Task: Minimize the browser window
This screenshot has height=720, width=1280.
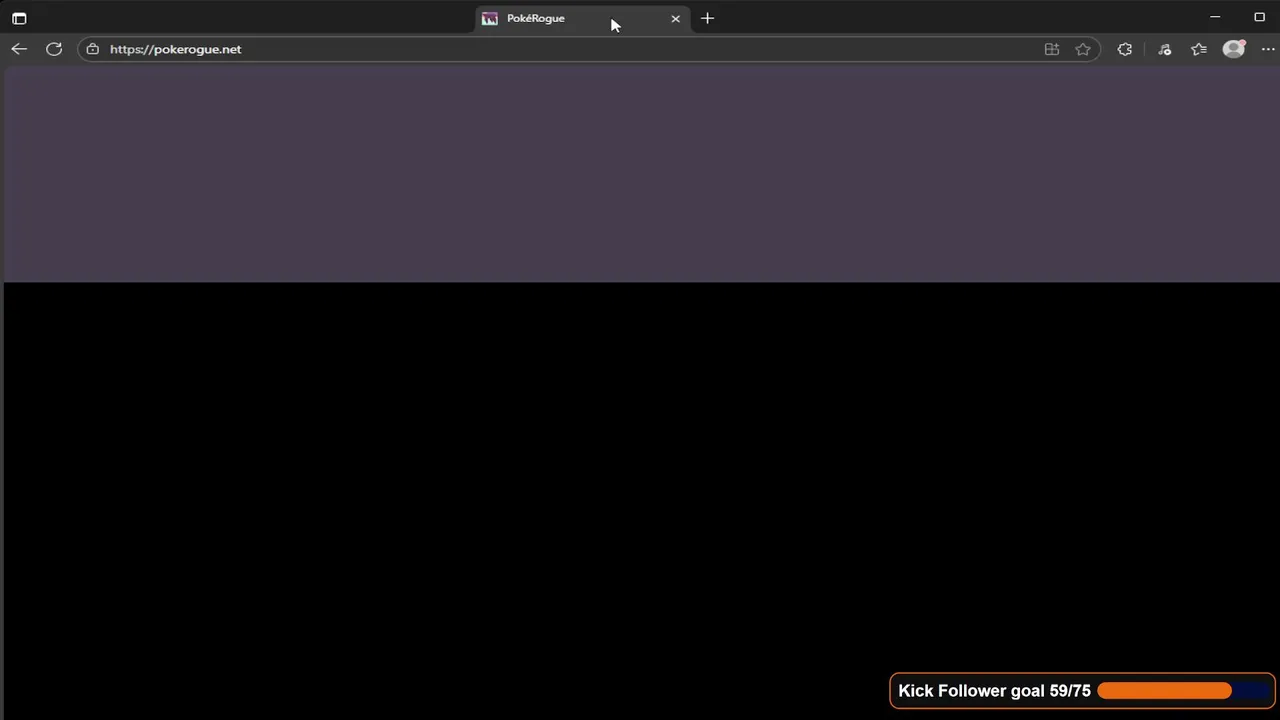Action: pyautogui.click(x=1215, y=17)
